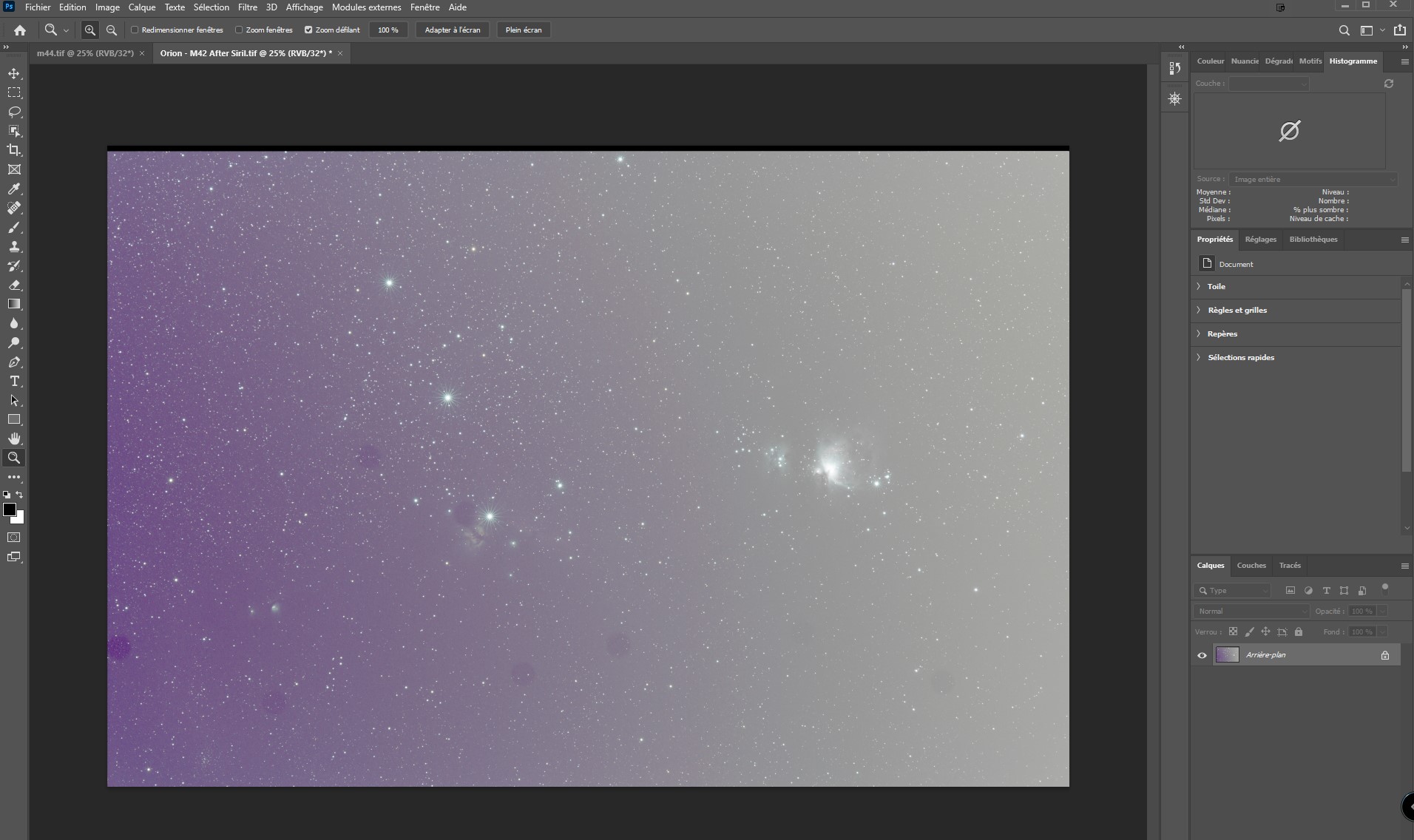Viewport: 1414px width, 840px height.
Task: Select the Crop tool
Action: click(14, 150)
